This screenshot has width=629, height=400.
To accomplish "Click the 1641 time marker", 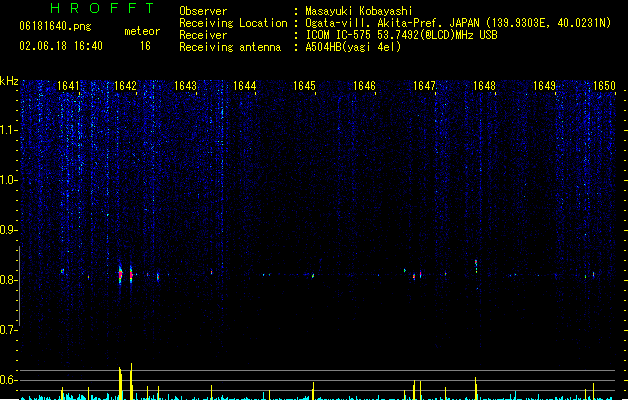I will pos(69,86).
